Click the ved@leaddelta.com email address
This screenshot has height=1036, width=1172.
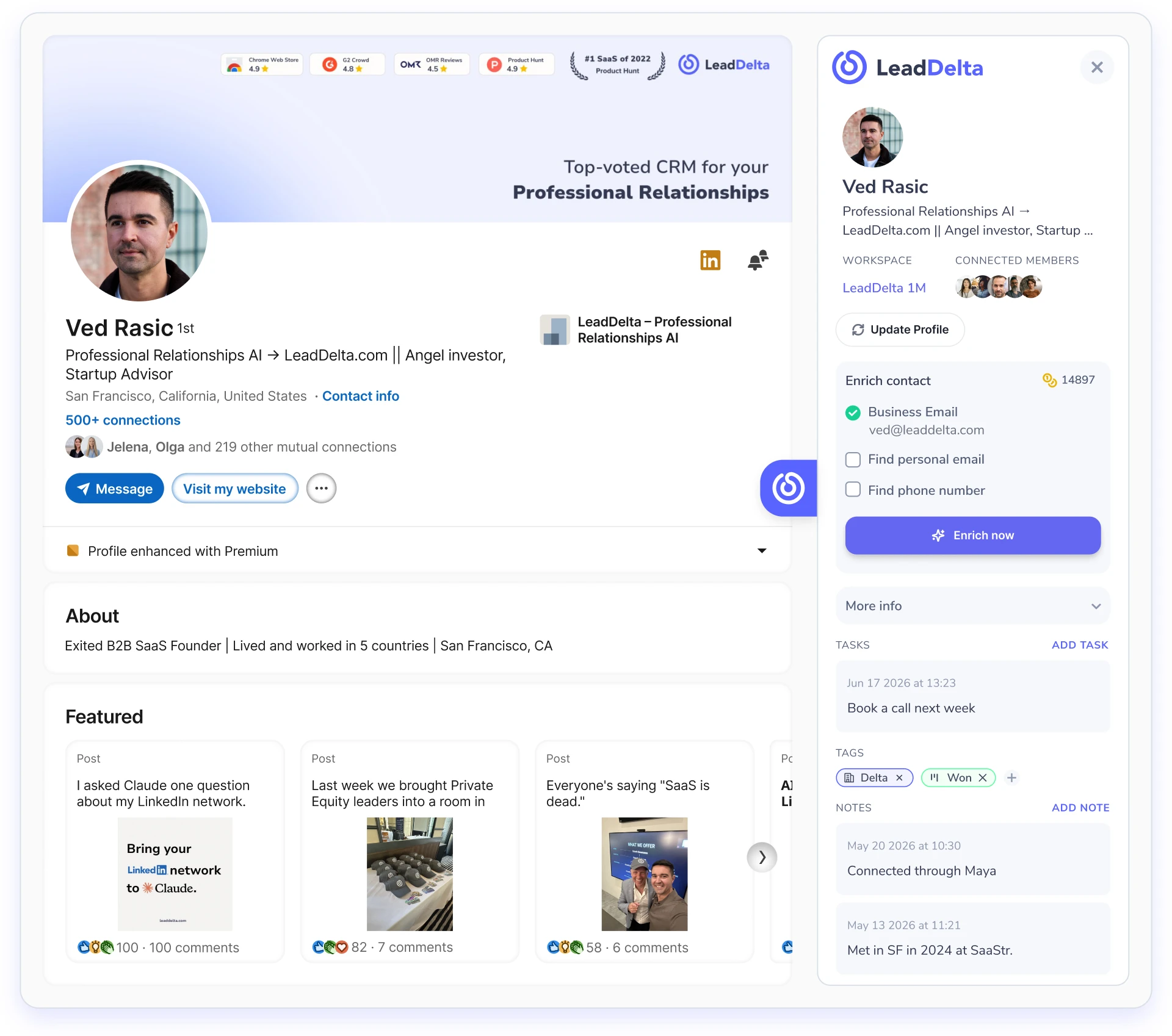(926, 430)
